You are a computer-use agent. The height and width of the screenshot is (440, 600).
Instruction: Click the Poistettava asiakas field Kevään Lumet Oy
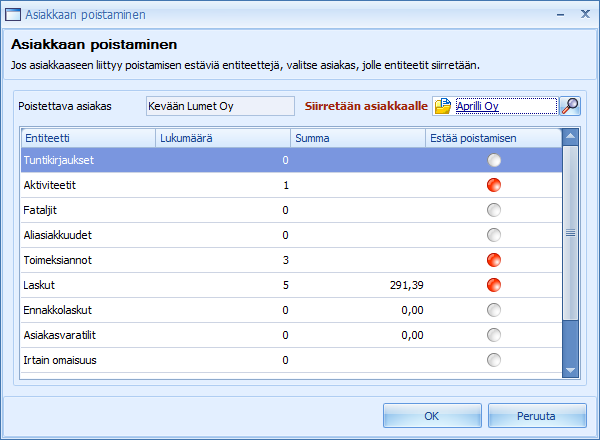click(220, 106)
